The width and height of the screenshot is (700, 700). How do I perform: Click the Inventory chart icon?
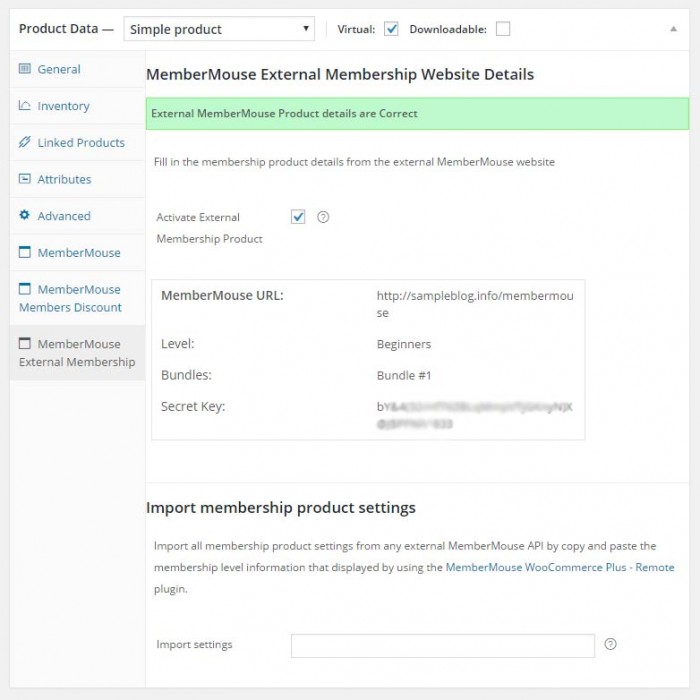pos(25,106)
